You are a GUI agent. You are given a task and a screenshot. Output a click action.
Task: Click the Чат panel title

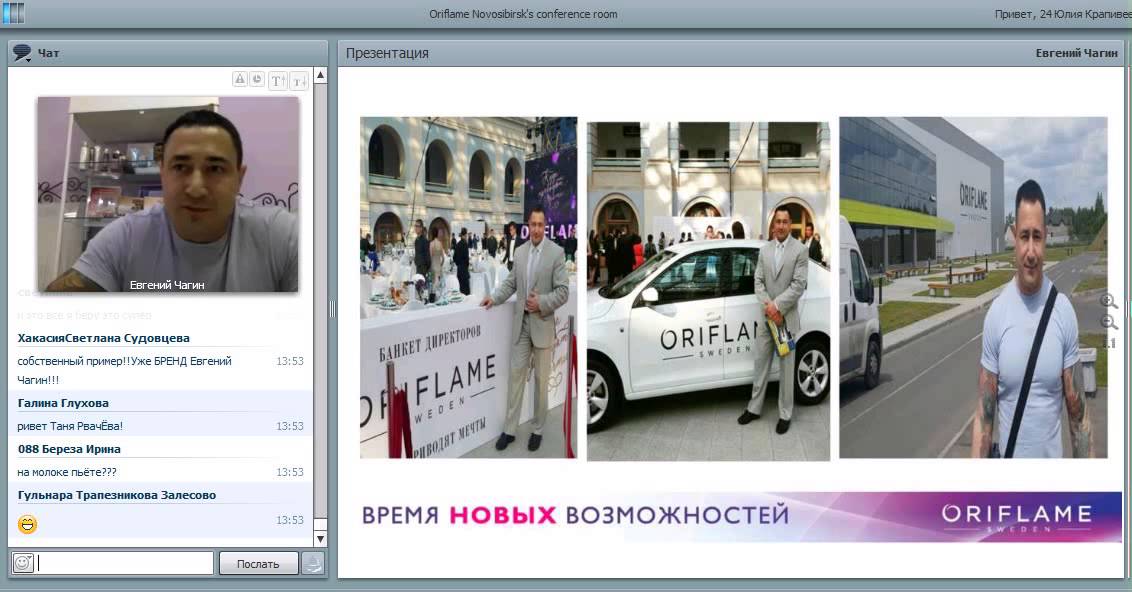tap(48, 53)
